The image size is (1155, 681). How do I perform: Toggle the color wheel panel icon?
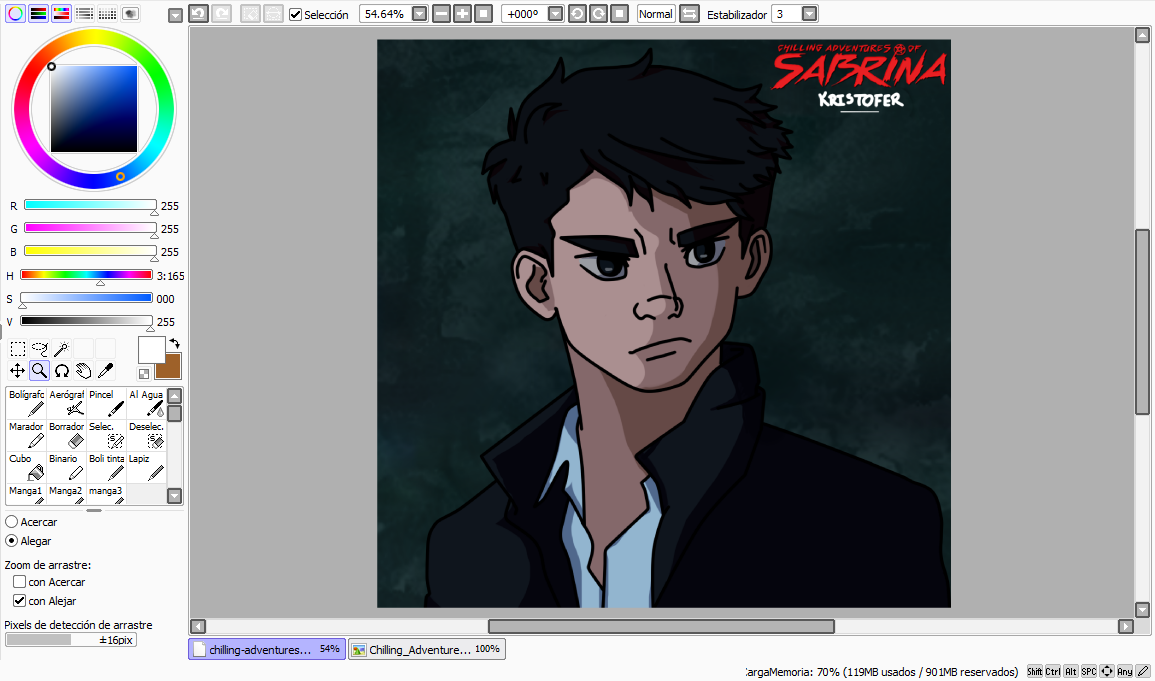click(x=15, y=13)
